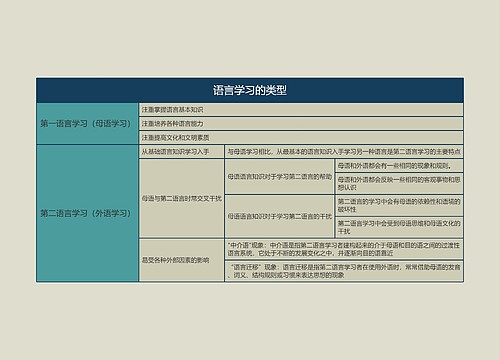
Task: Select the cell 第一语言学习（母语学习）
Action: (x=87, y=124)
